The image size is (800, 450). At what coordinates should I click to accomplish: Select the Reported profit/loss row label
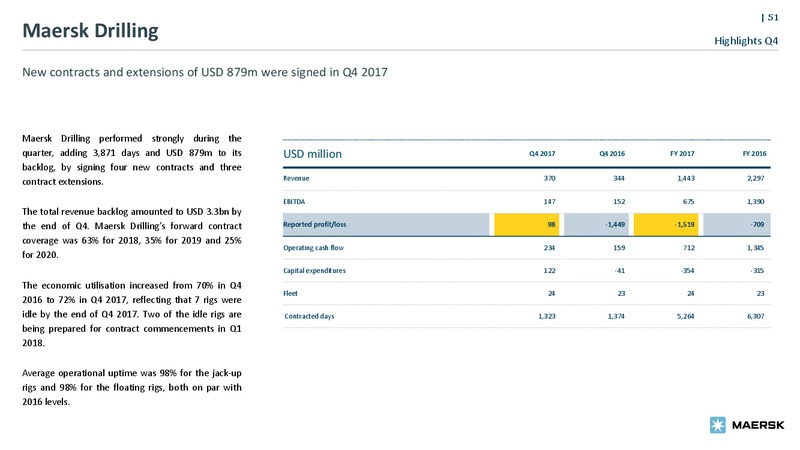[x=315, y=224]
